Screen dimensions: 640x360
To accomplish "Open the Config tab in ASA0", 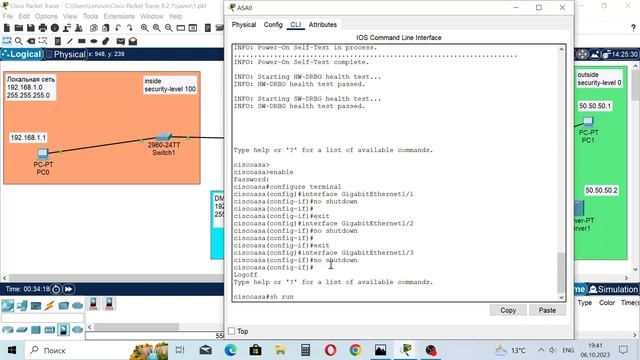I will coord(273,24).
